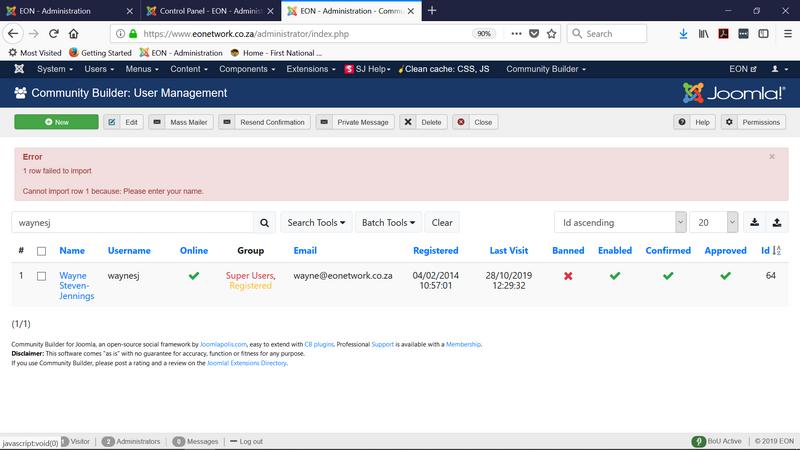800x450 pixels.
Task: Open the 20 rows-per-page dropdown
Action: (713, 222)
